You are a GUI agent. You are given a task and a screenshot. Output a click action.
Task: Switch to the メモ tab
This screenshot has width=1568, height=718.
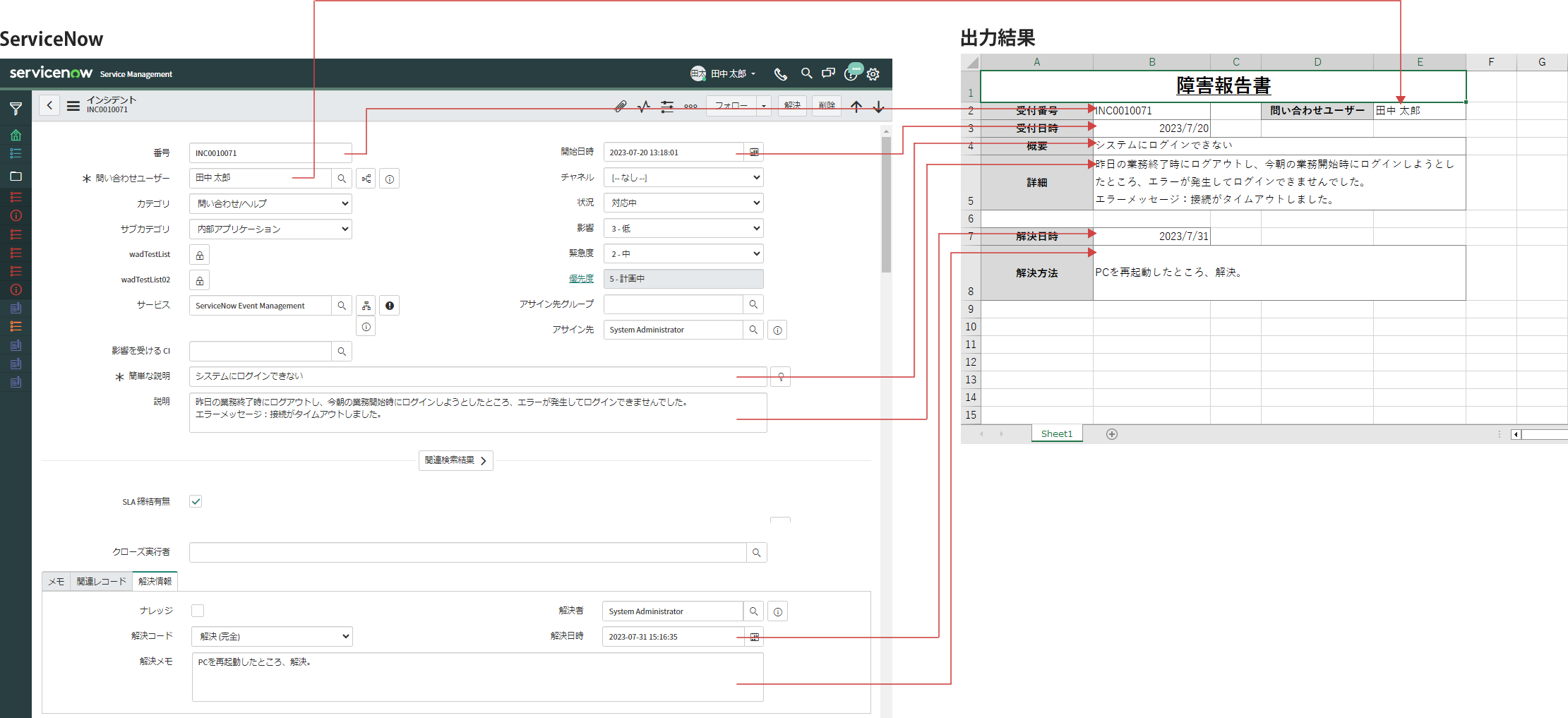[x=56, y=582]
